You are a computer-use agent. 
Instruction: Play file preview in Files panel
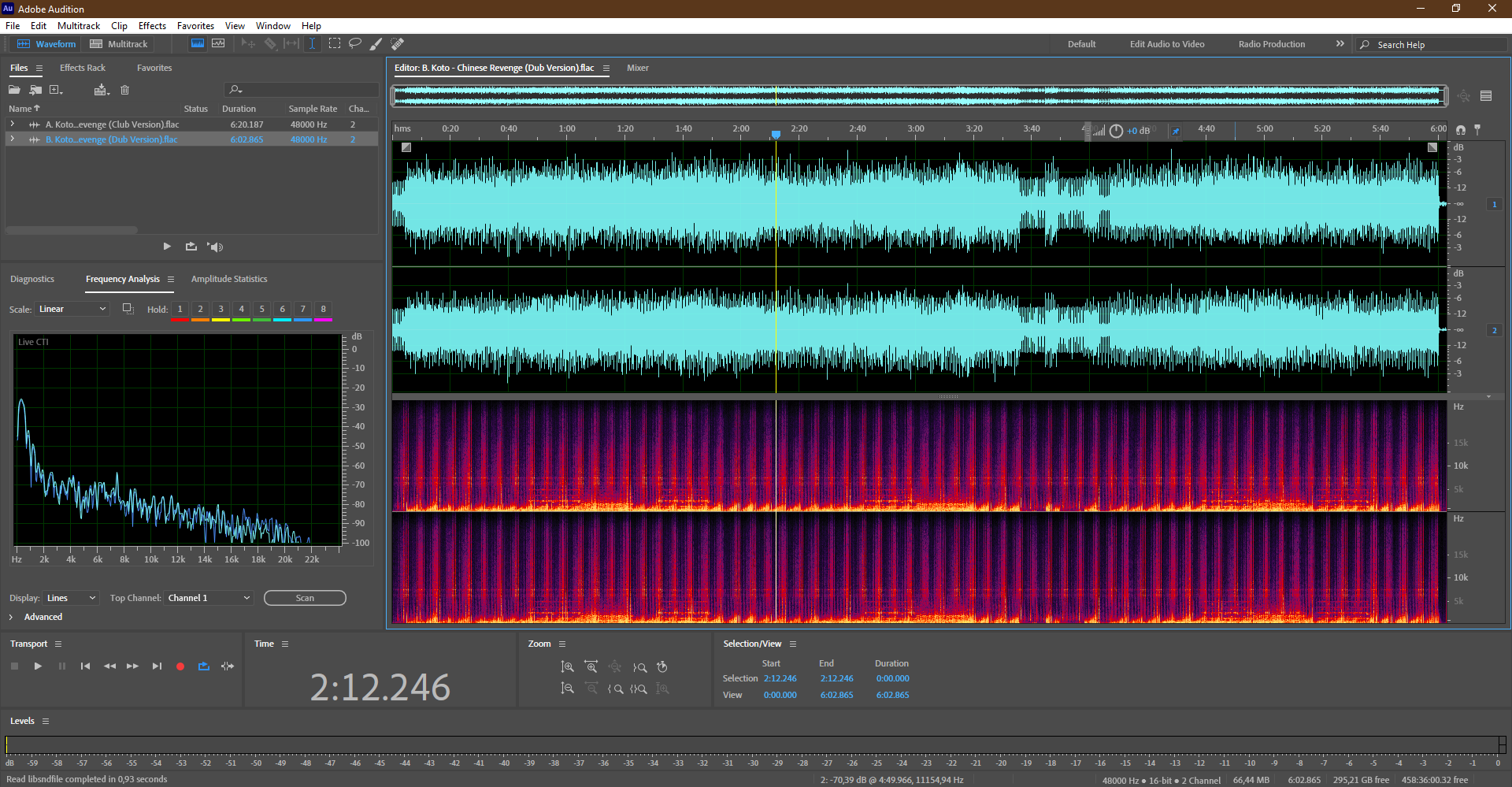tap(167, 247)
